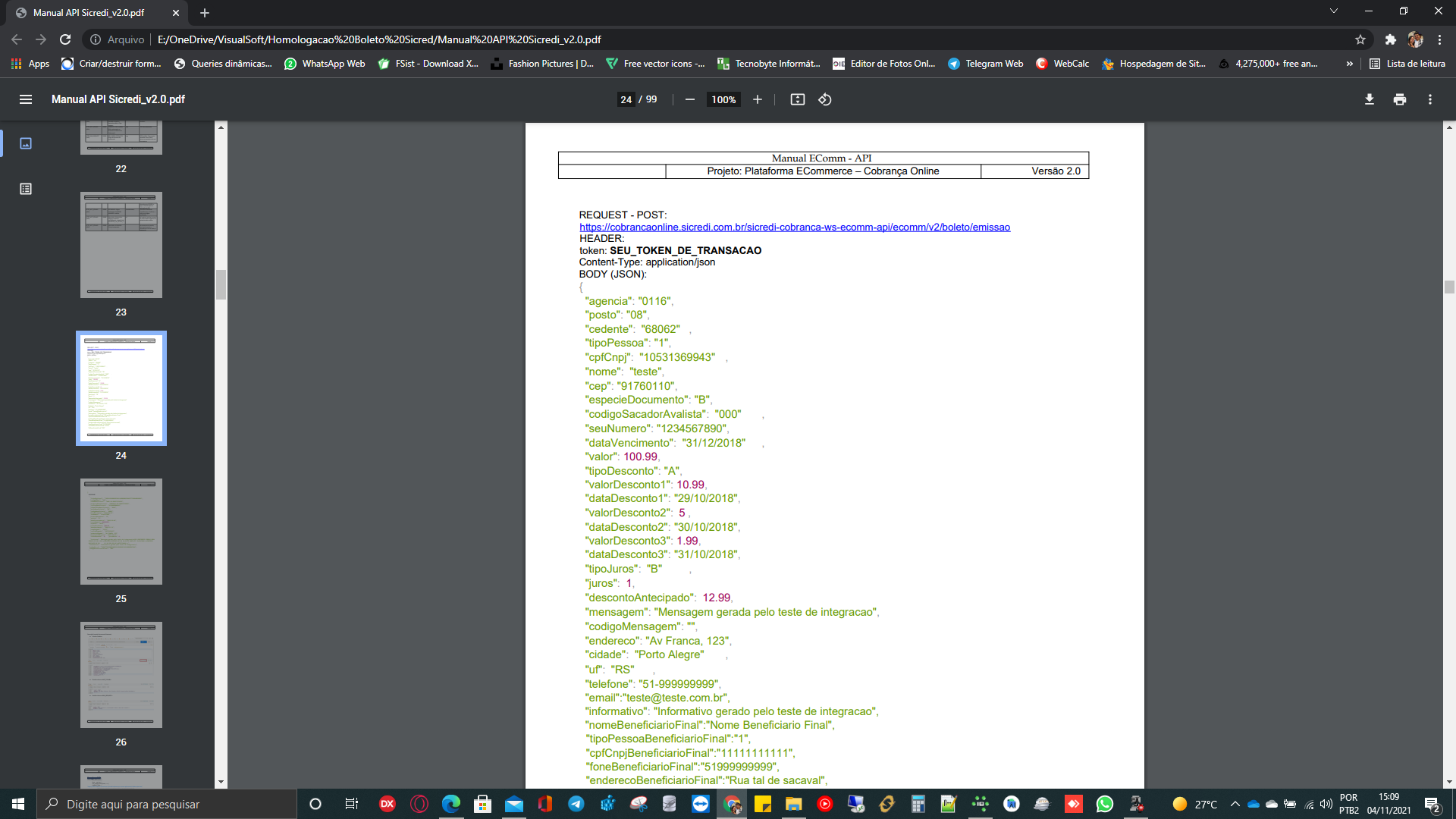Toggle the PDF sidebar menu button
Screen dimensions: 1456x819
coord(26,99)
